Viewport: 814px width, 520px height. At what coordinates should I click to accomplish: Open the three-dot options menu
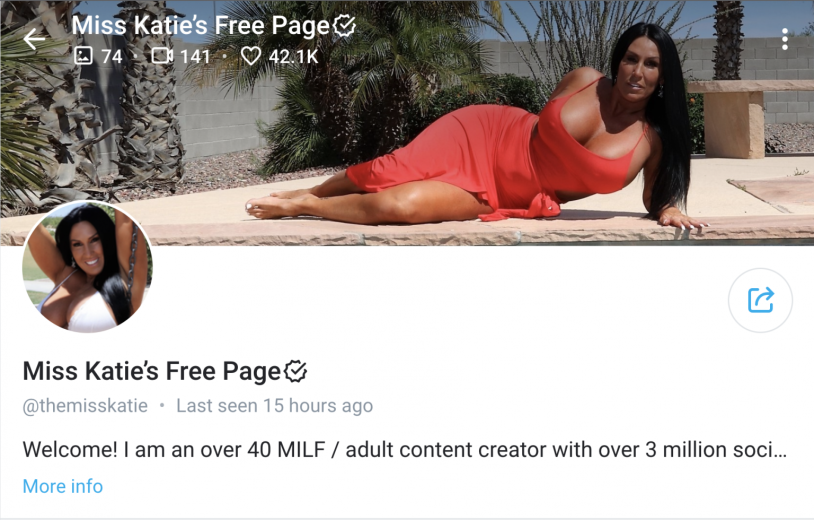click(784, 39)
